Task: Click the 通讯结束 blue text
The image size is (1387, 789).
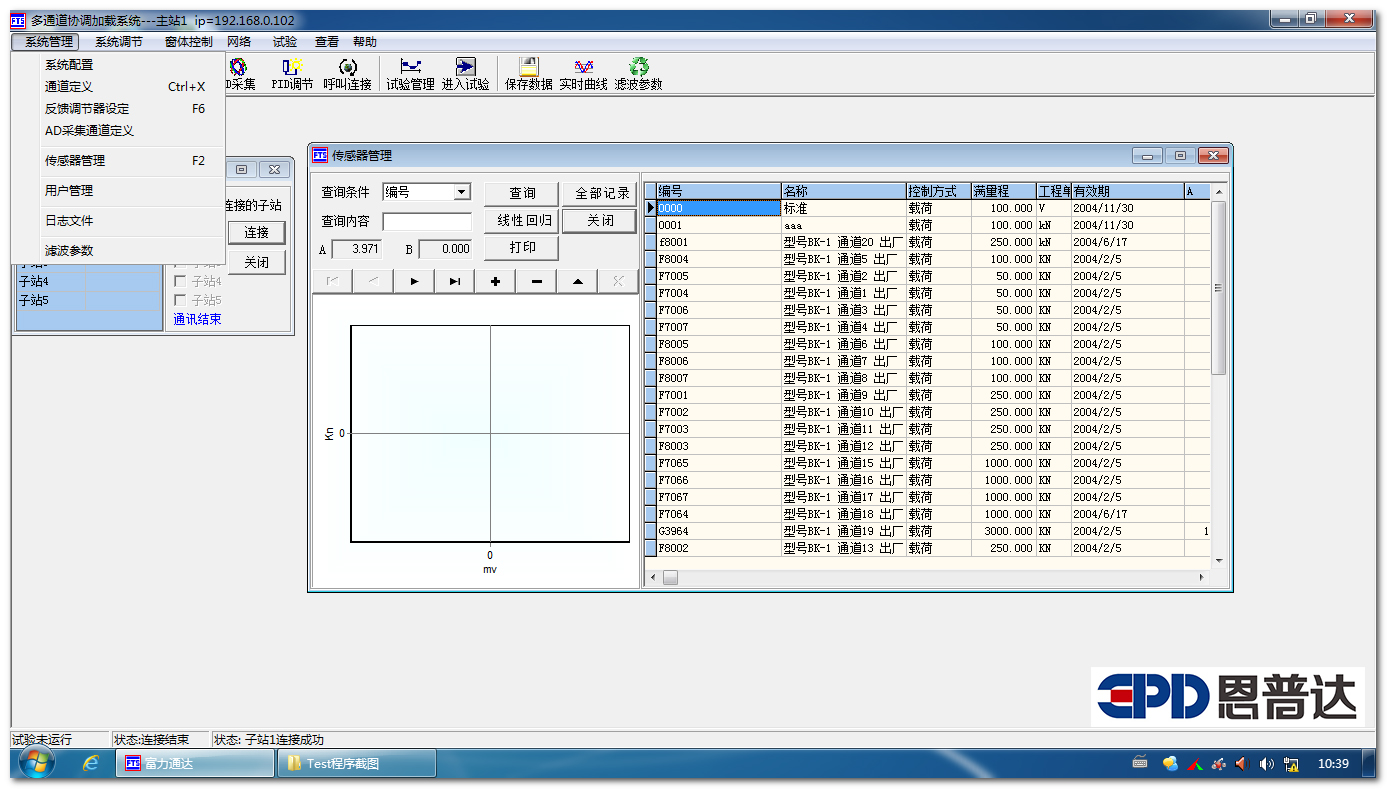Action: 197,319
